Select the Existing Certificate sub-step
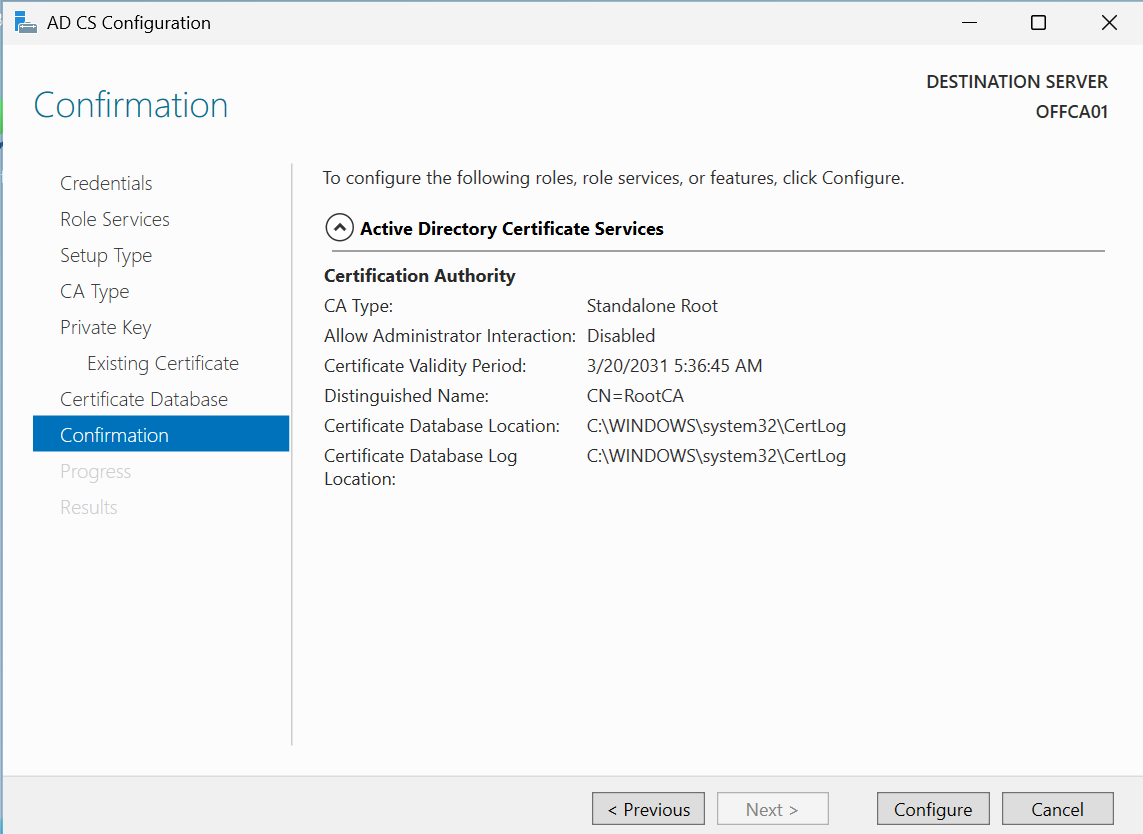The width and height of the screenshot is (1143, 834). (x=163, y=363)
